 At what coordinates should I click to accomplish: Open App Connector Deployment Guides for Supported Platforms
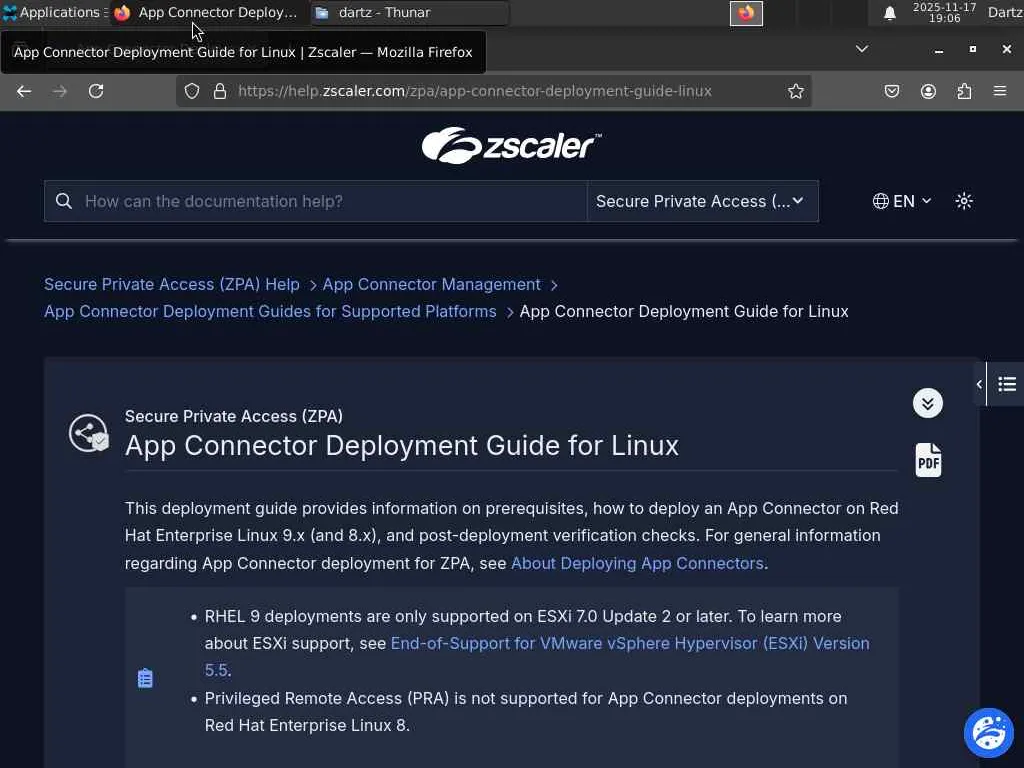tap(270, 312)
